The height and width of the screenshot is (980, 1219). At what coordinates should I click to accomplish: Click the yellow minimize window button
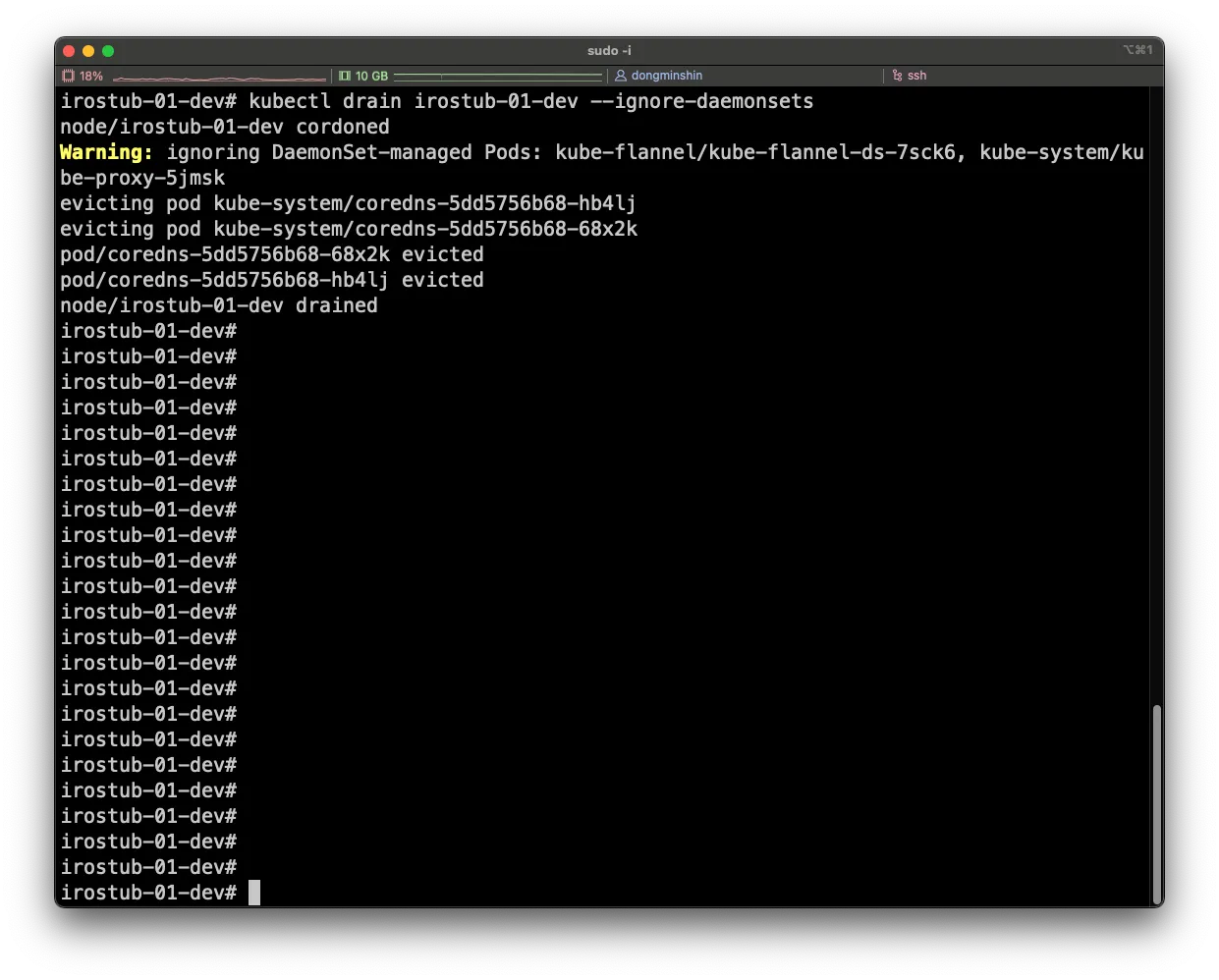[x=88, y=51]
